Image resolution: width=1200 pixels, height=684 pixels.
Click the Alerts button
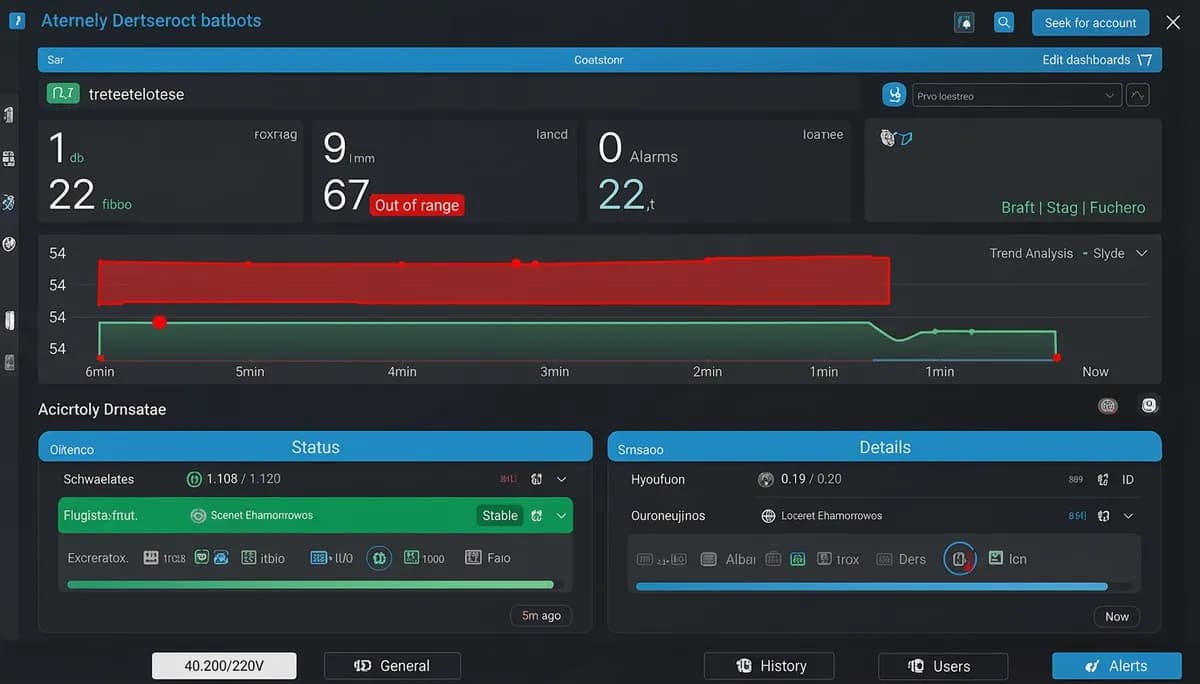[1116, 665]
